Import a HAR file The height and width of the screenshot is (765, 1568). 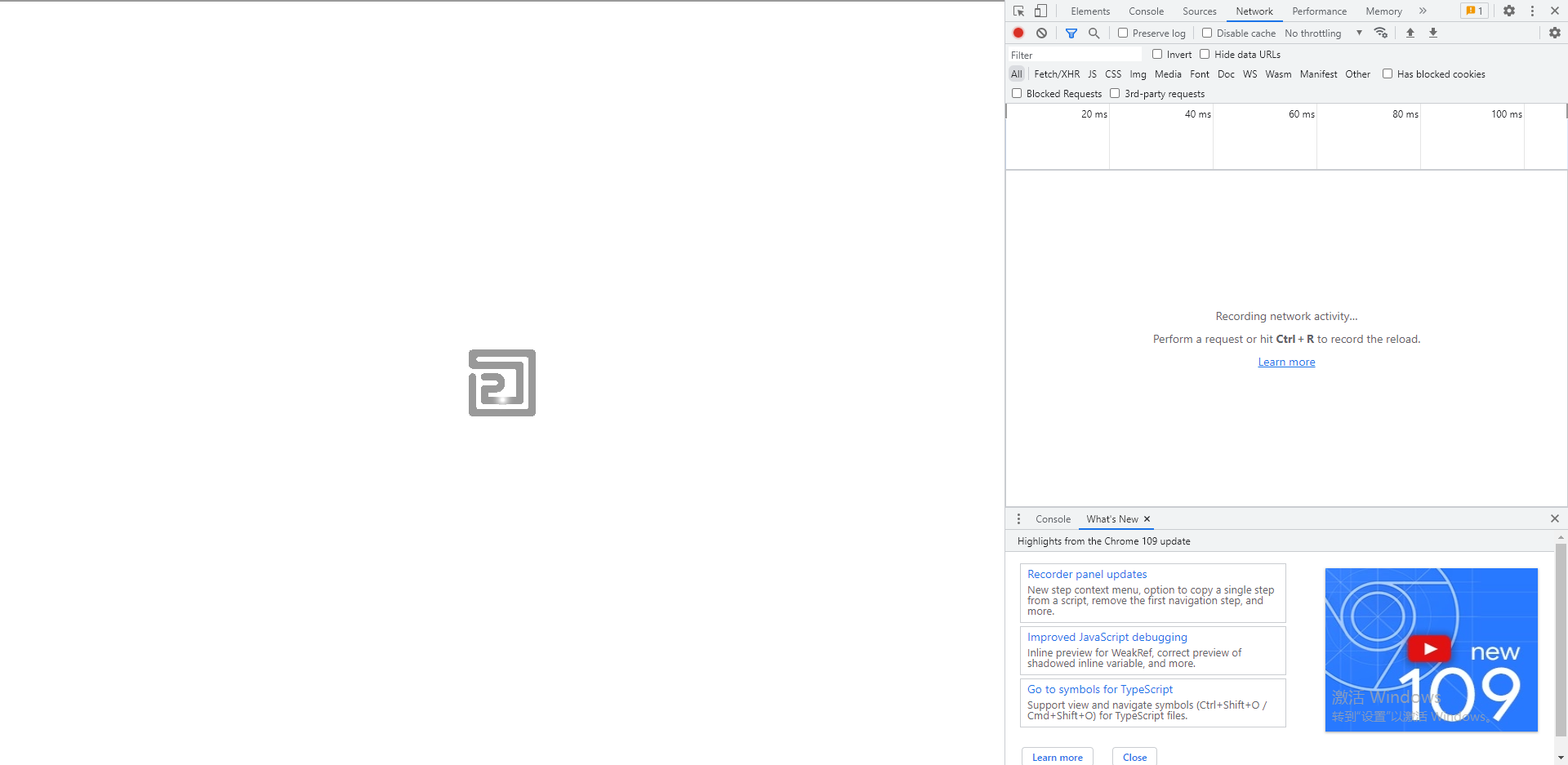1410,33
